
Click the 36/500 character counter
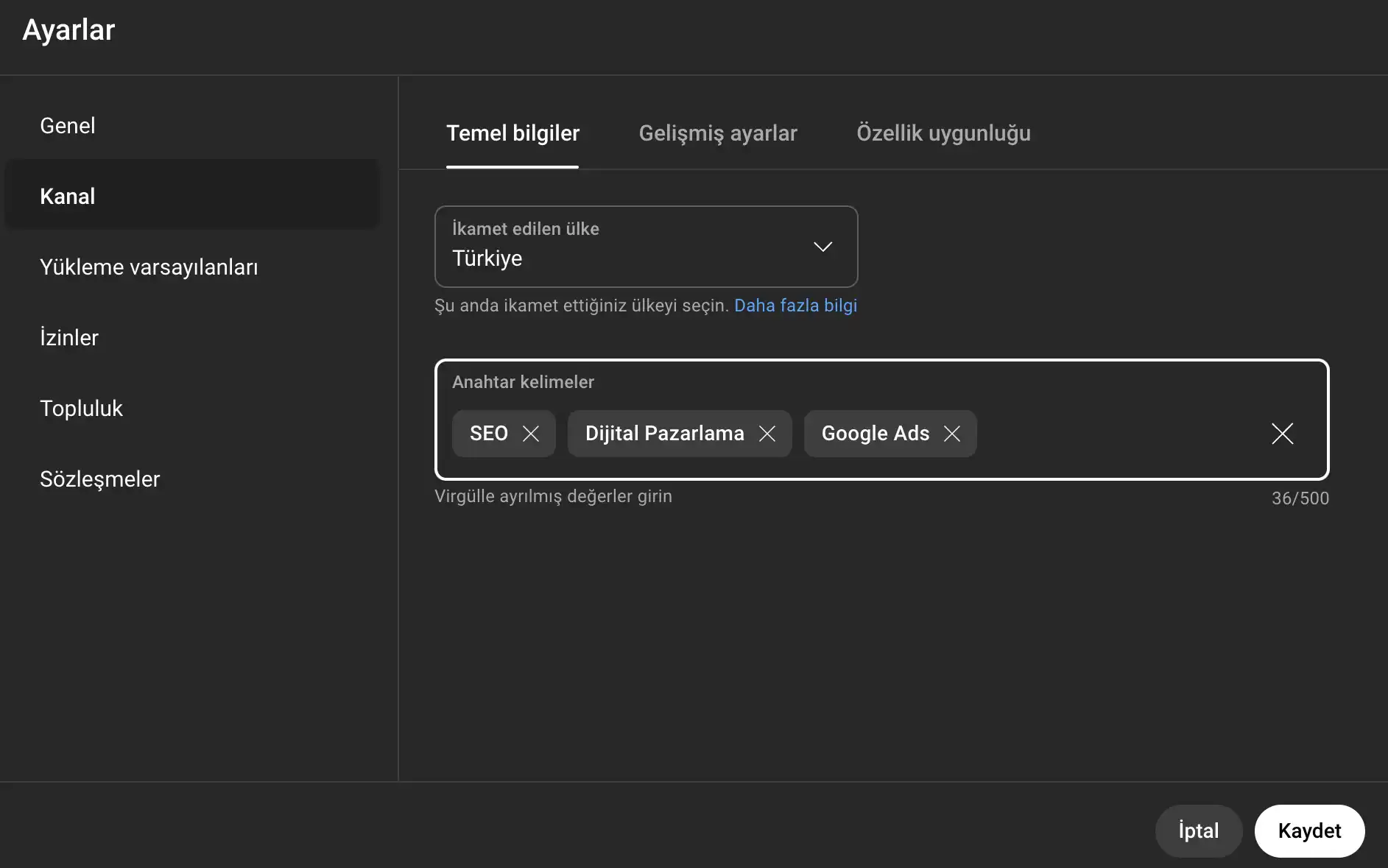(x=1300, y=498)
